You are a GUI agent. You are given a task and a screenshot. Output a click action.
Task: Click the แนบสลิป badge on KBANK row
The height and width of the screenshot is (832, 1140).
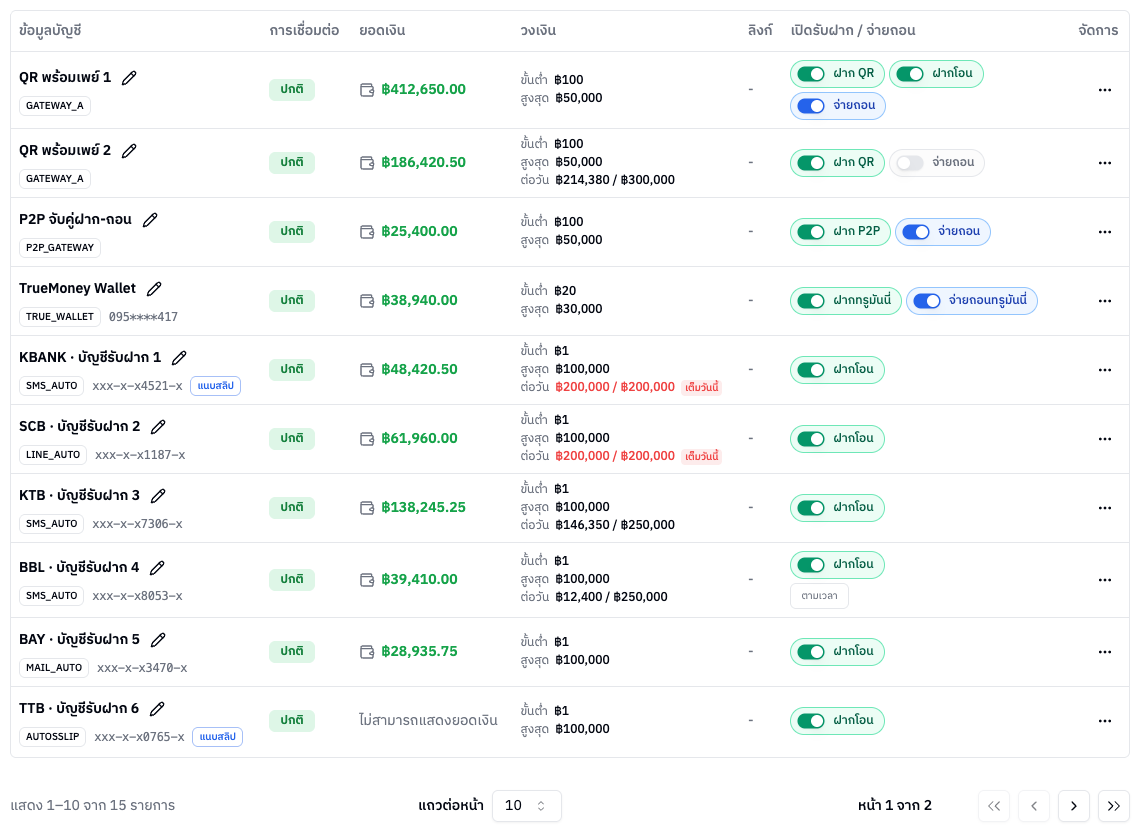point(215,385)
